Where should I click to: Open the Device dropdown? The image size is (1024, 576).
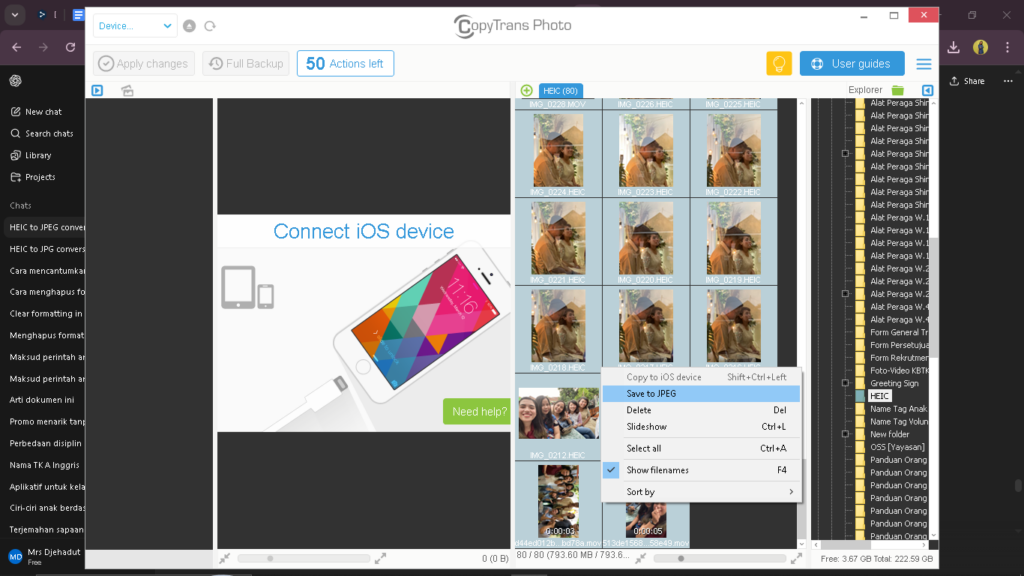click(135, 26)
